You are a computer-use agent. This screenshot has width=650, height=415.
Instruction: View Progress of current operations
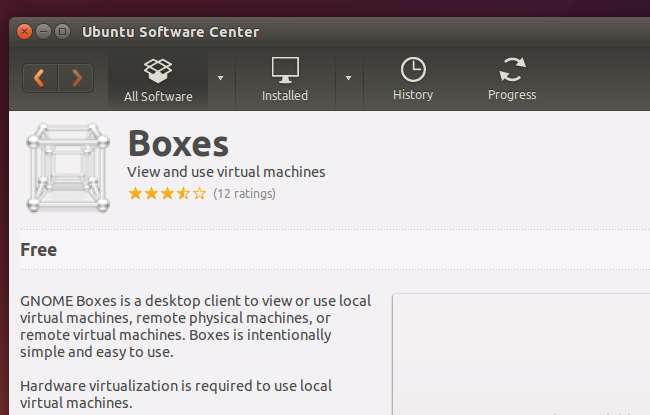(x=512, y=78)
